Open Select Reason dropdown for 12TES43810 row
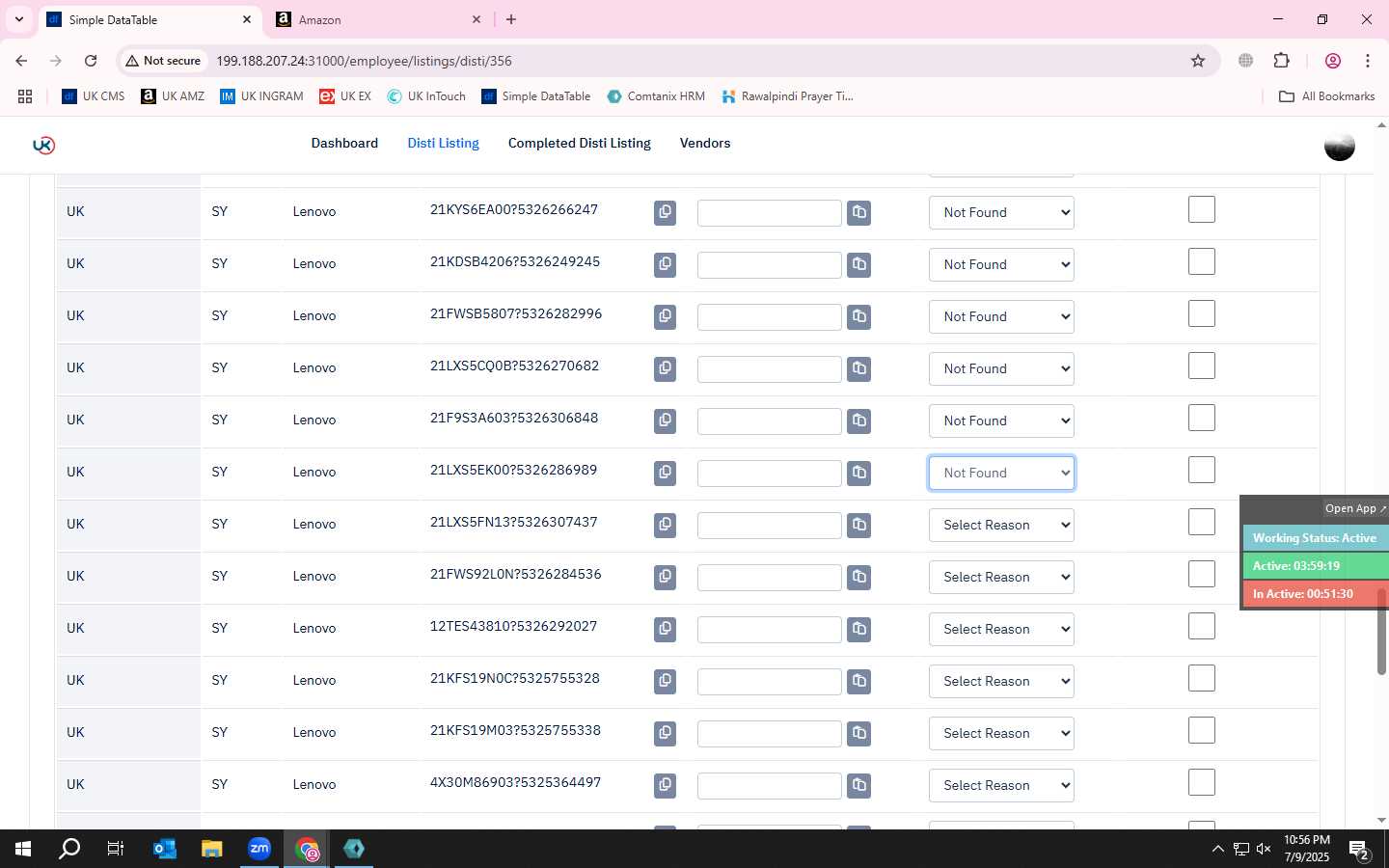The image size is (1389, 868). (1001, 629)
